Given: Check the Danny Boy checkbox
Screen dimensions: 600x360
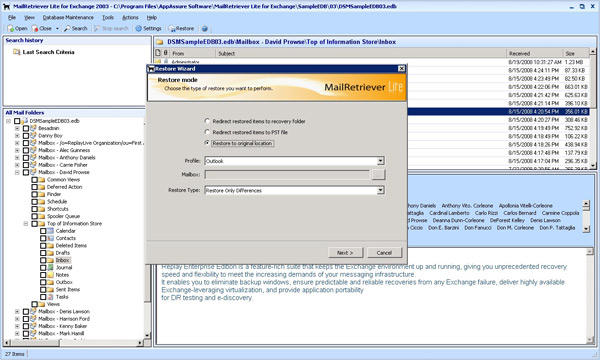Looking at the screenshot, I should (x=26, y=135).
